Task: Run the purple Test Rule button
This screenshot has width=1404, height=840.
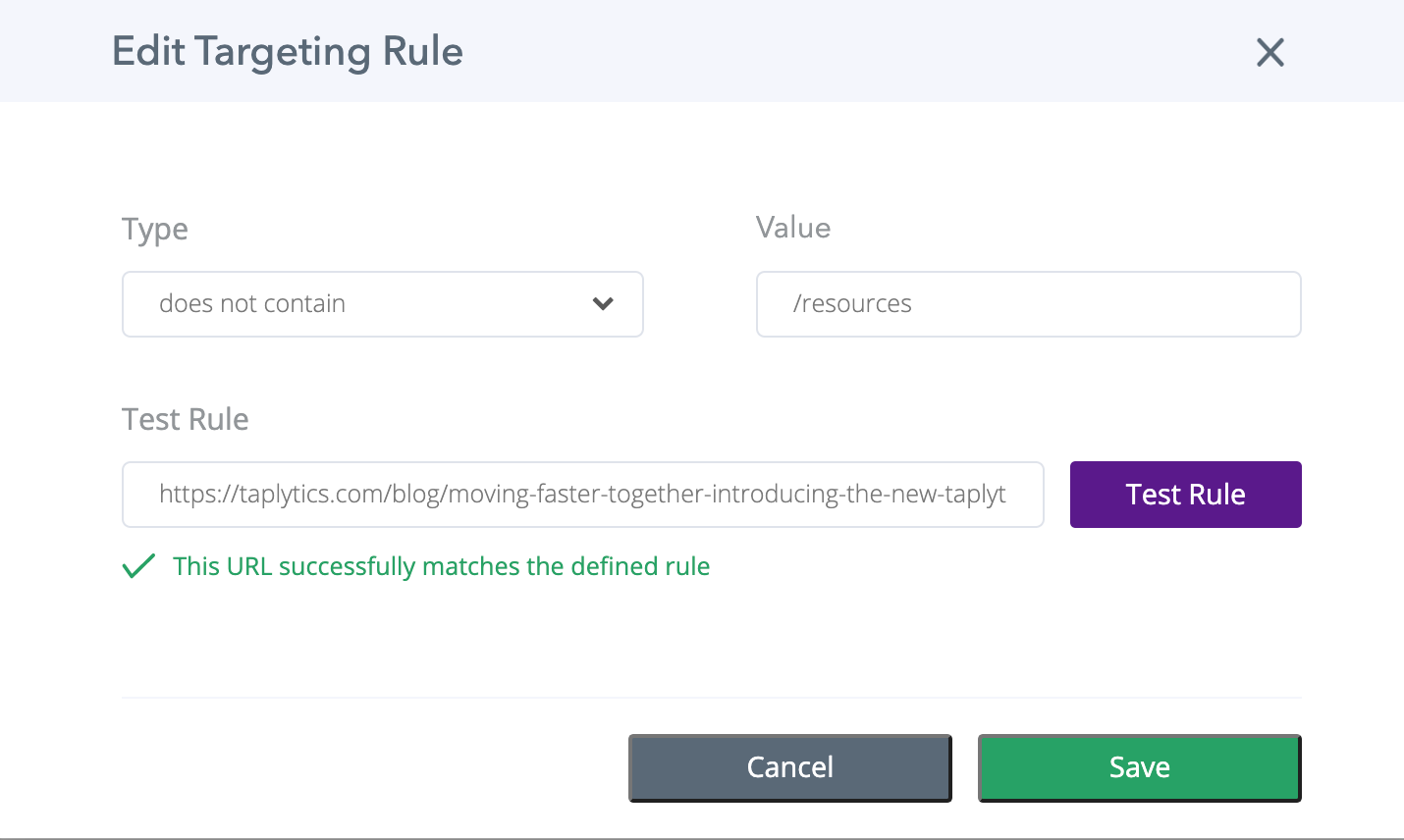Action: point(1185,495)
